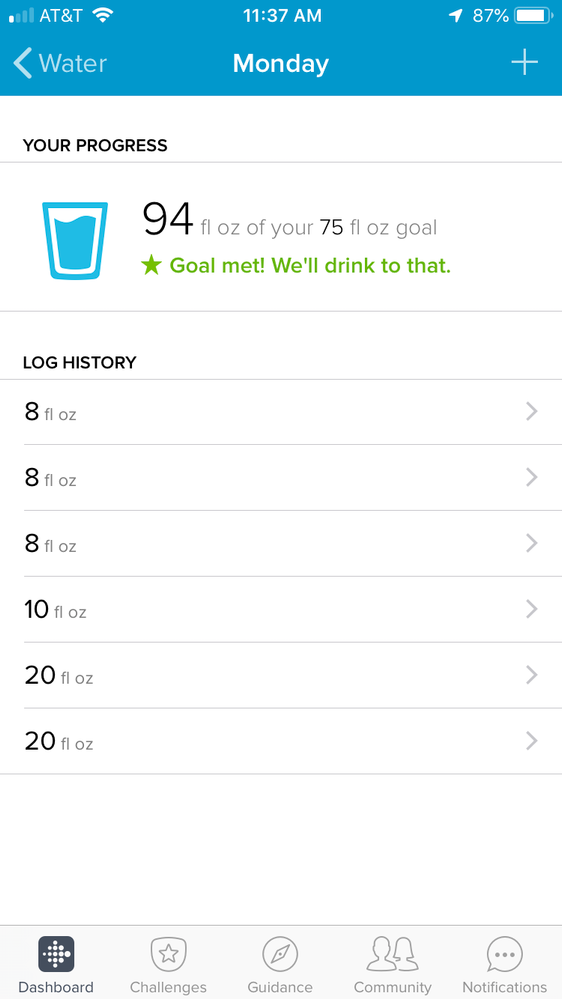
Task: Open the first 20 fl oz log entry
Action: [281, 675]
